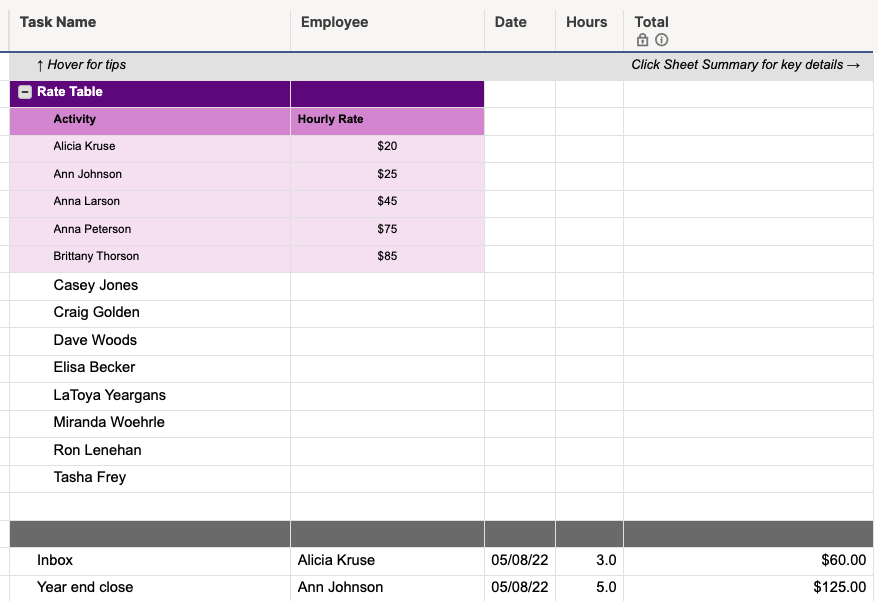Viewport: 878px width, 601px height.
Task: Click the lock icon in the Total column
Action: click(642, 40)
